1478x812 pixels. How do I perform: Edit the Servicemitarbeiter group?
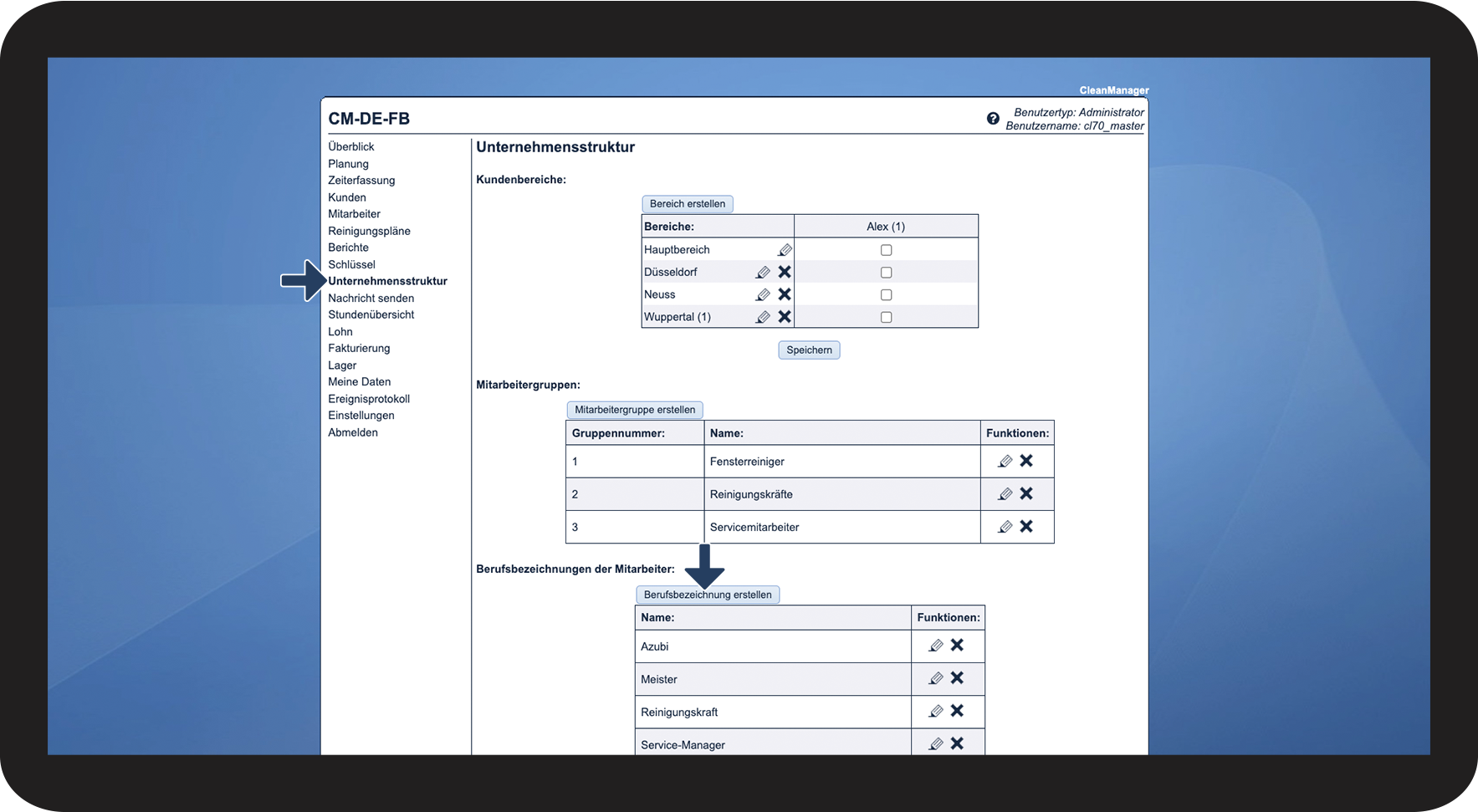[x=1005, y=527]
